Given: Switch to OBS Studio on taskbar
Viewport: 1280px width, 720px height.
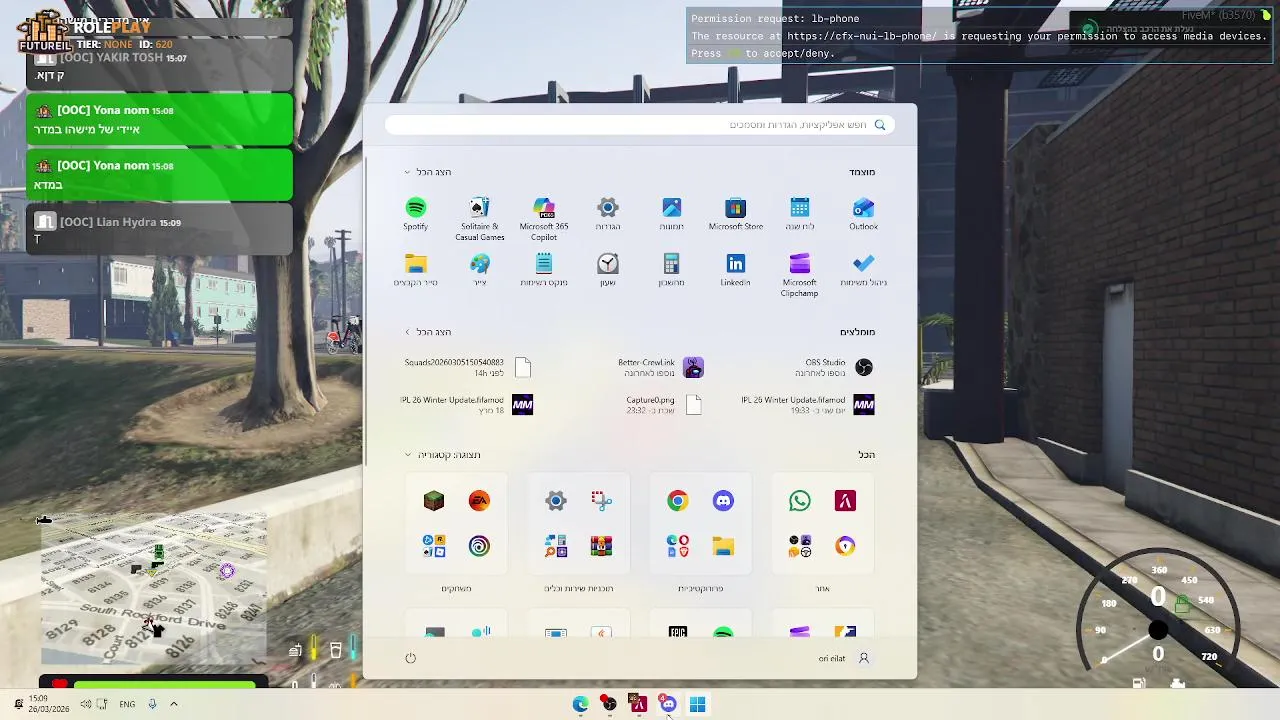Looking at the screenshot, I should pyautogui.click(x=609, y=705).
